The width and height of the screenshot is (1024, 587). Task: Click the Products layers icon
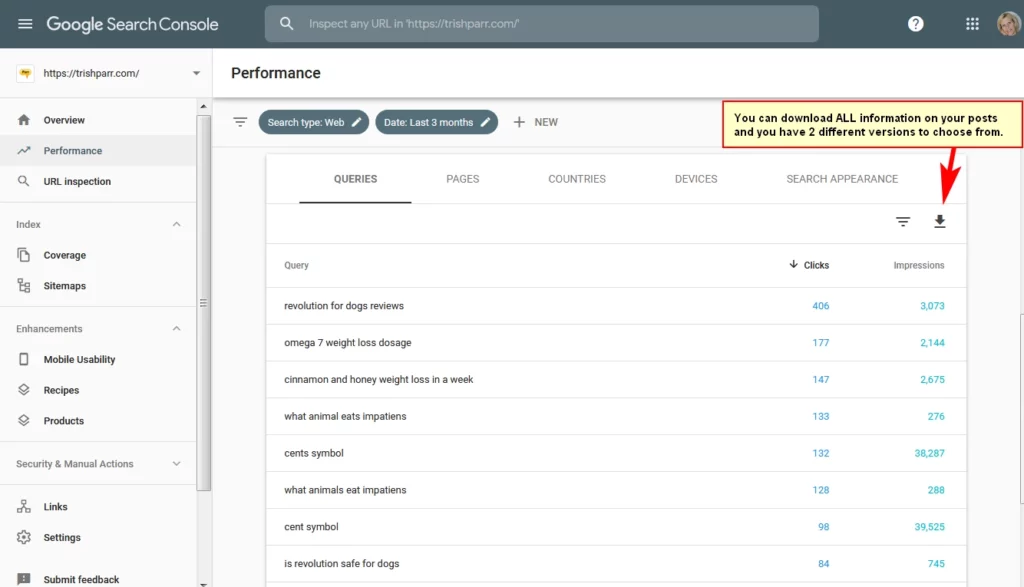point(24,420)
